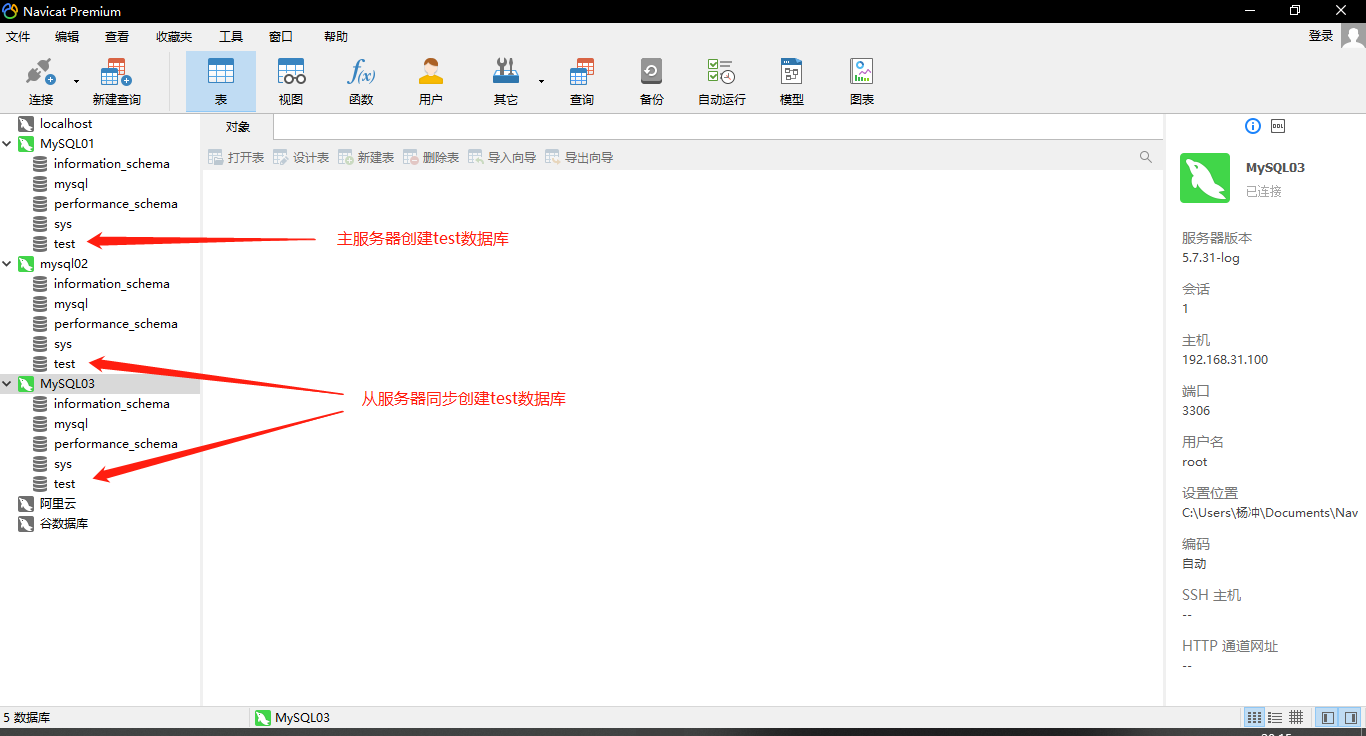Select test database under mysql02
This screenshot has width=1366, height=736.
[x=65, y=364]
